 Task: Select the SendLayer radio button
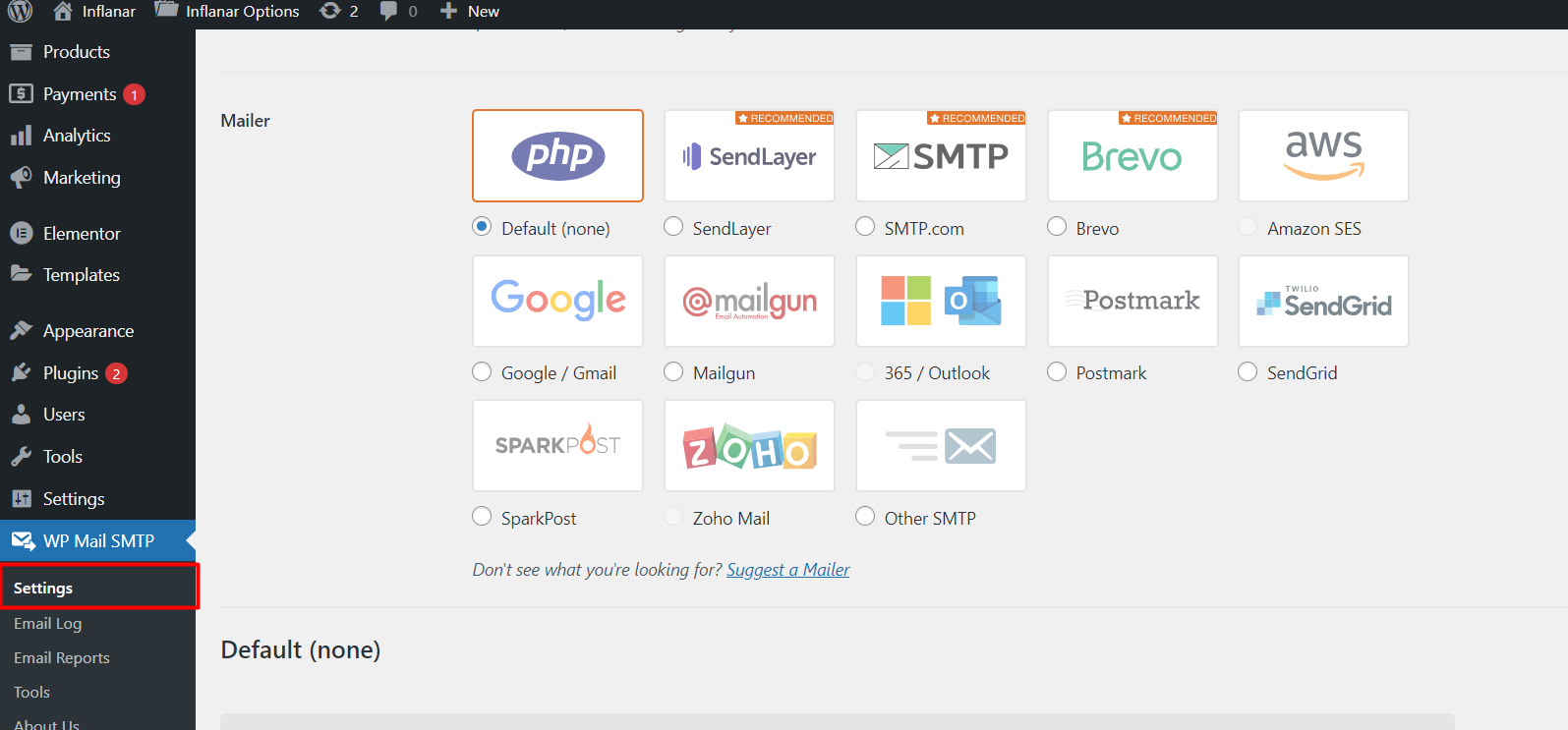[673, 226]
